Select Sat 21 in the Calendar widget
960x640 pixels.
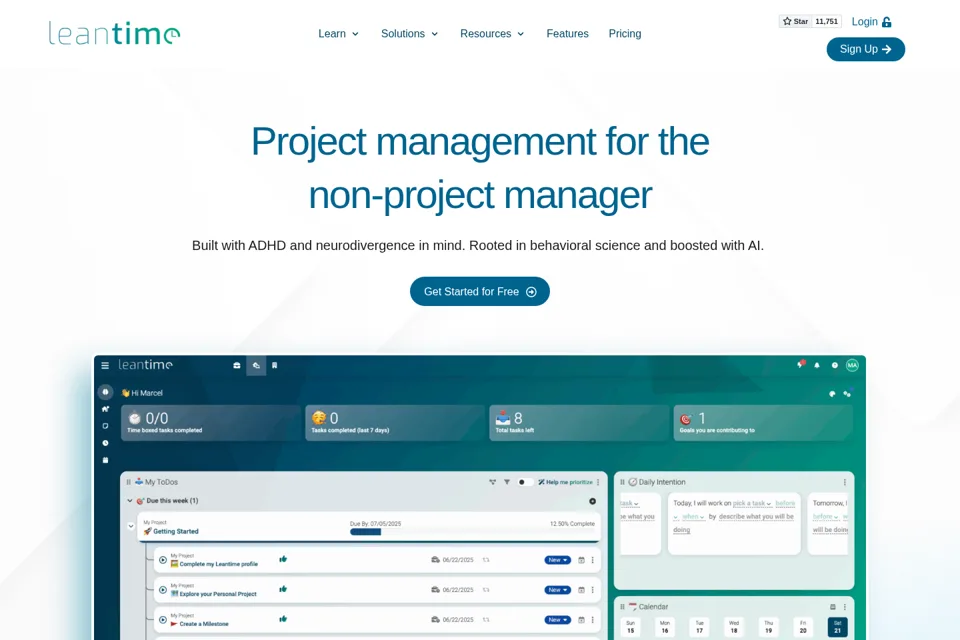tap(838, 627)
